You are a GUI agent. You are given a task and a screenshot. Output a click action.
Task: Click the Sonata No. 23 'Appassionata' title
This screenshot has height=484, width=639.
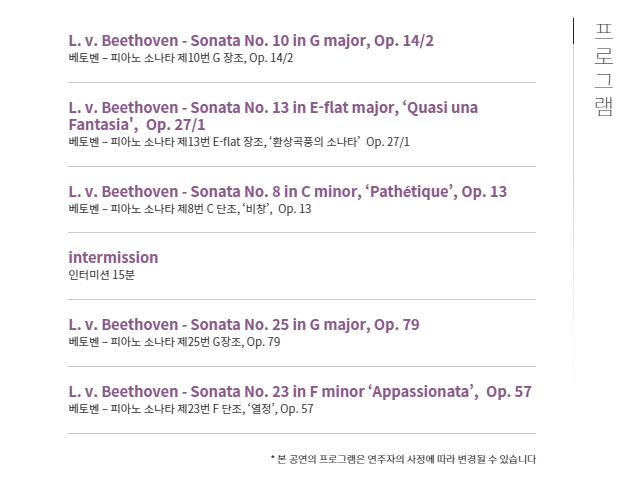pyautogui.click(x=300, y=392)
